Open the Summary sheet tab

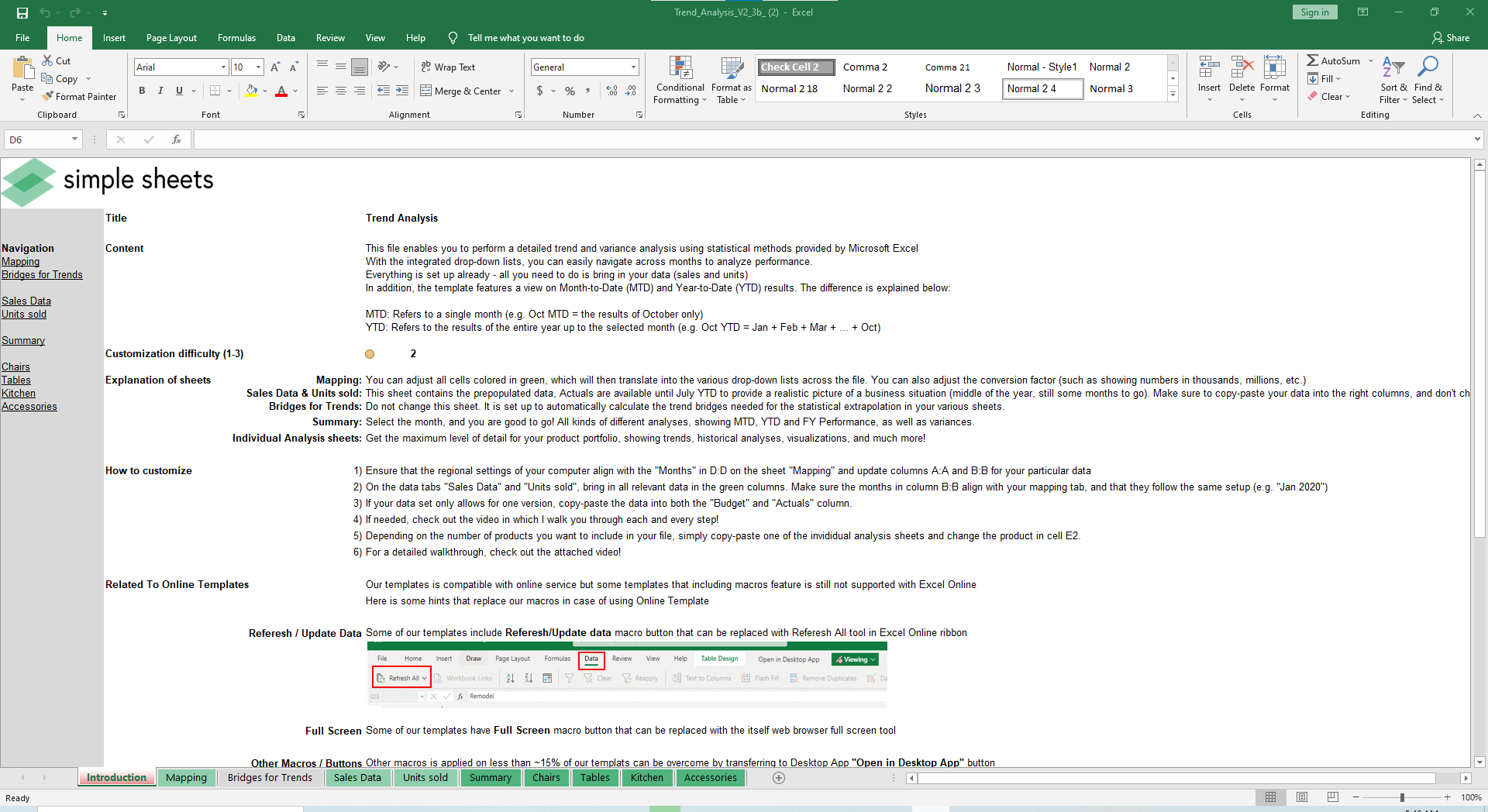491,778
